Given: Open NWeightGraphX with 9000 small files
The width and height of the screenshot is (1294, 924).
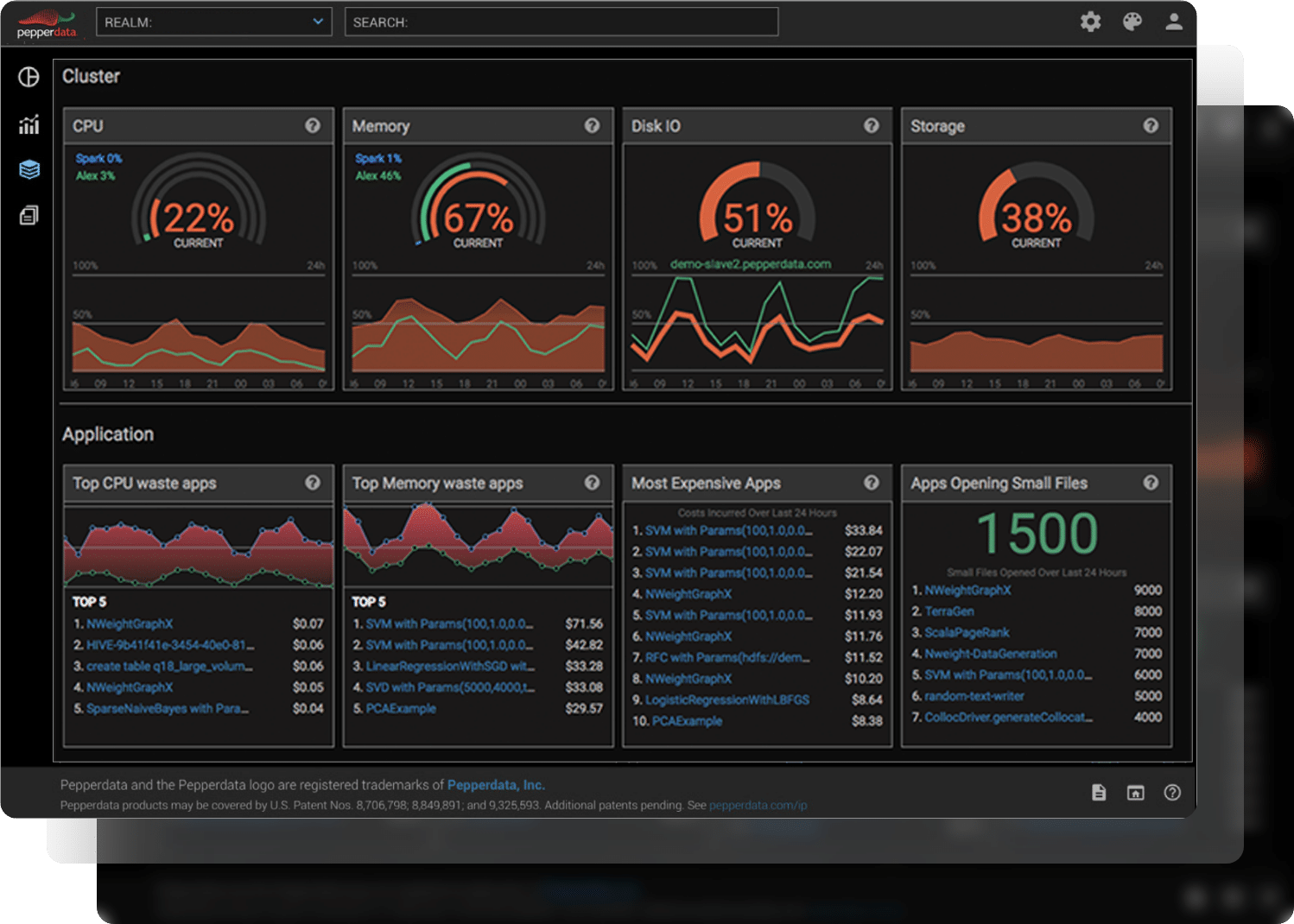Looking at the screenshot, I should (967, 590).
